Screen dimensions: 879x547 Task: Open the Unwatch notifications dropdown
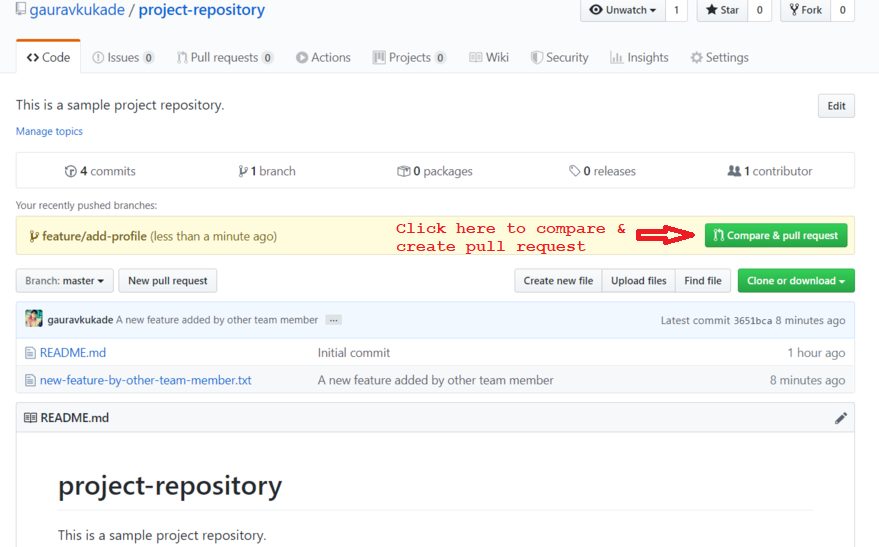(x=622, y=10)
